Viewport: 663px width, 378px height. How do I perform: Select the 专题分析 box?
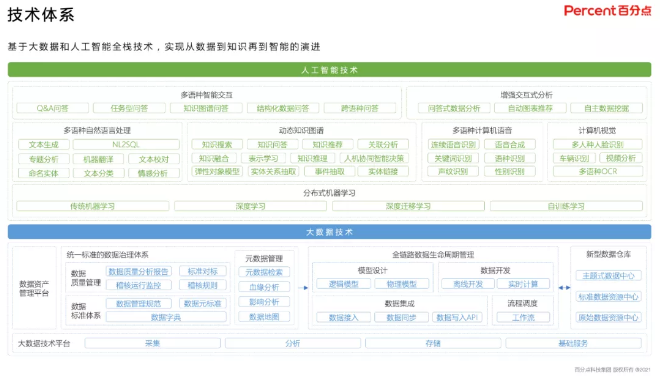pos(44,159)
